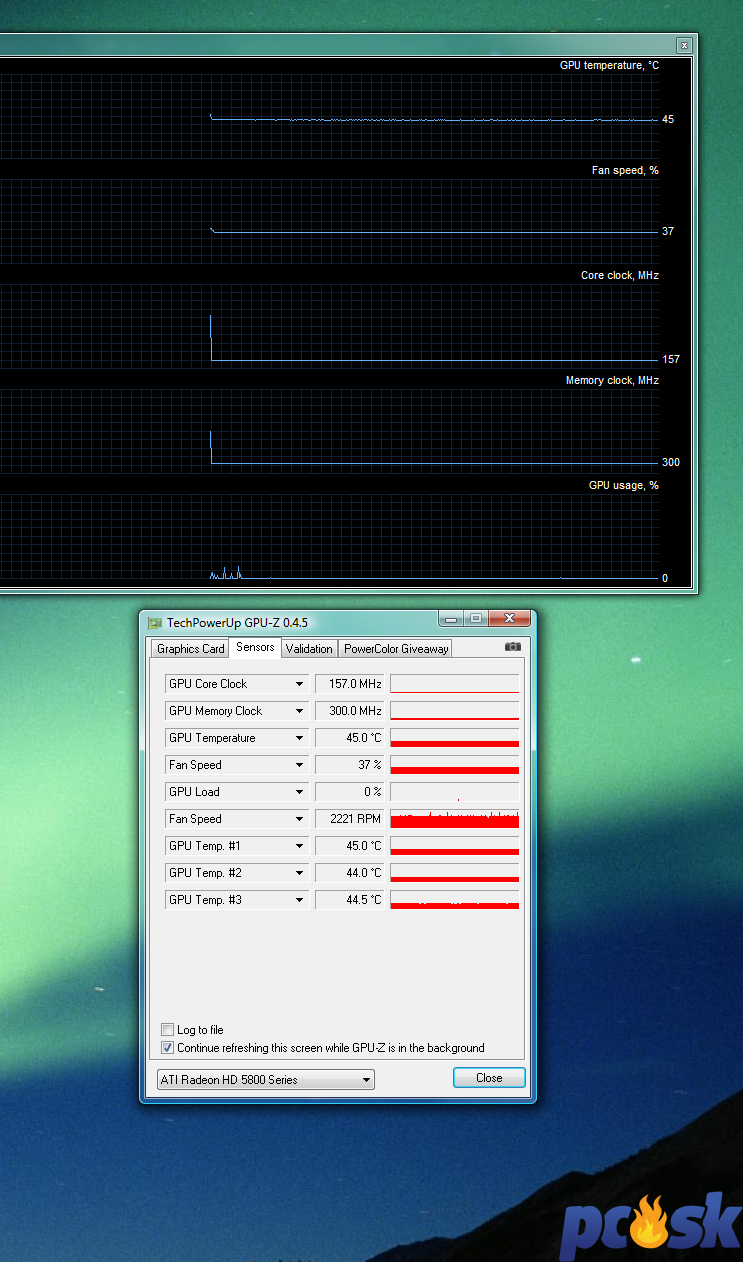The width and height of the screenshot is (743, 1262).
Task: Click the 157.0 MHz core clock value
Action: (350, 684)
